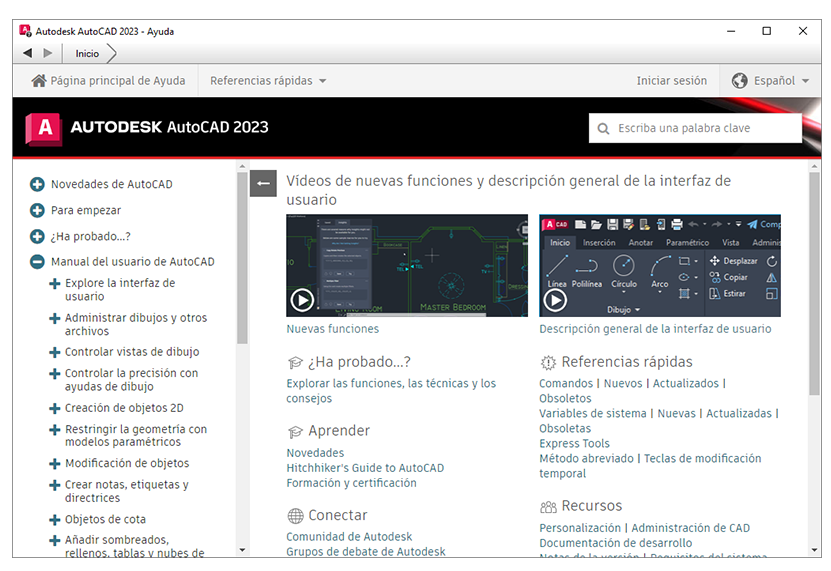
Task: Open the Nuevas funciones link
Action: pyautogui.click(x=333, y=329)
